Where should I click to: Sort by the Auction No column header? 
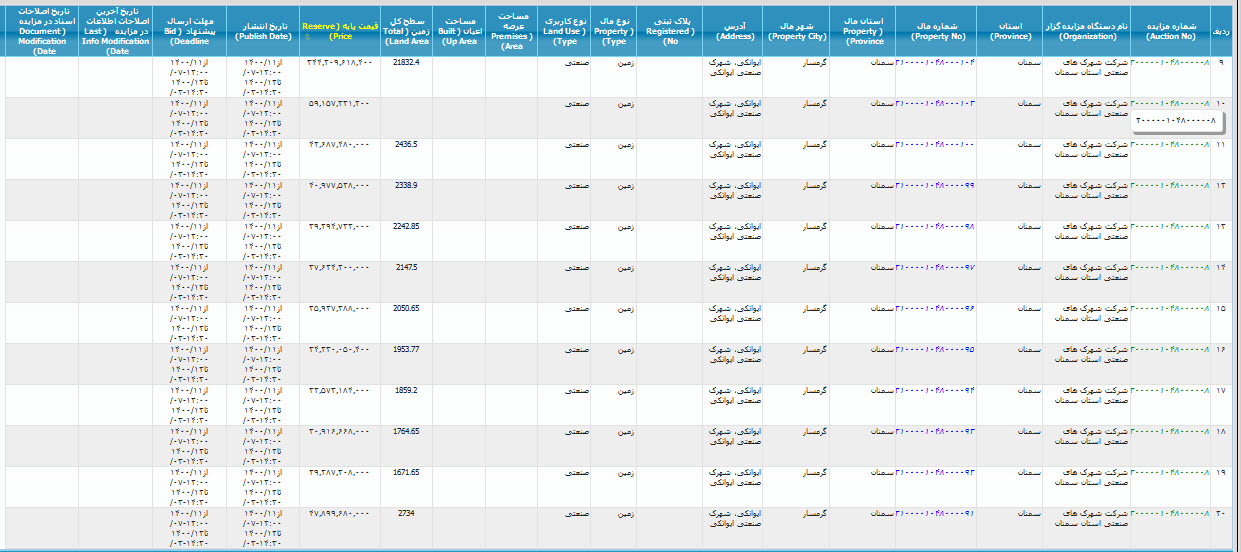tap(1169, 29)
